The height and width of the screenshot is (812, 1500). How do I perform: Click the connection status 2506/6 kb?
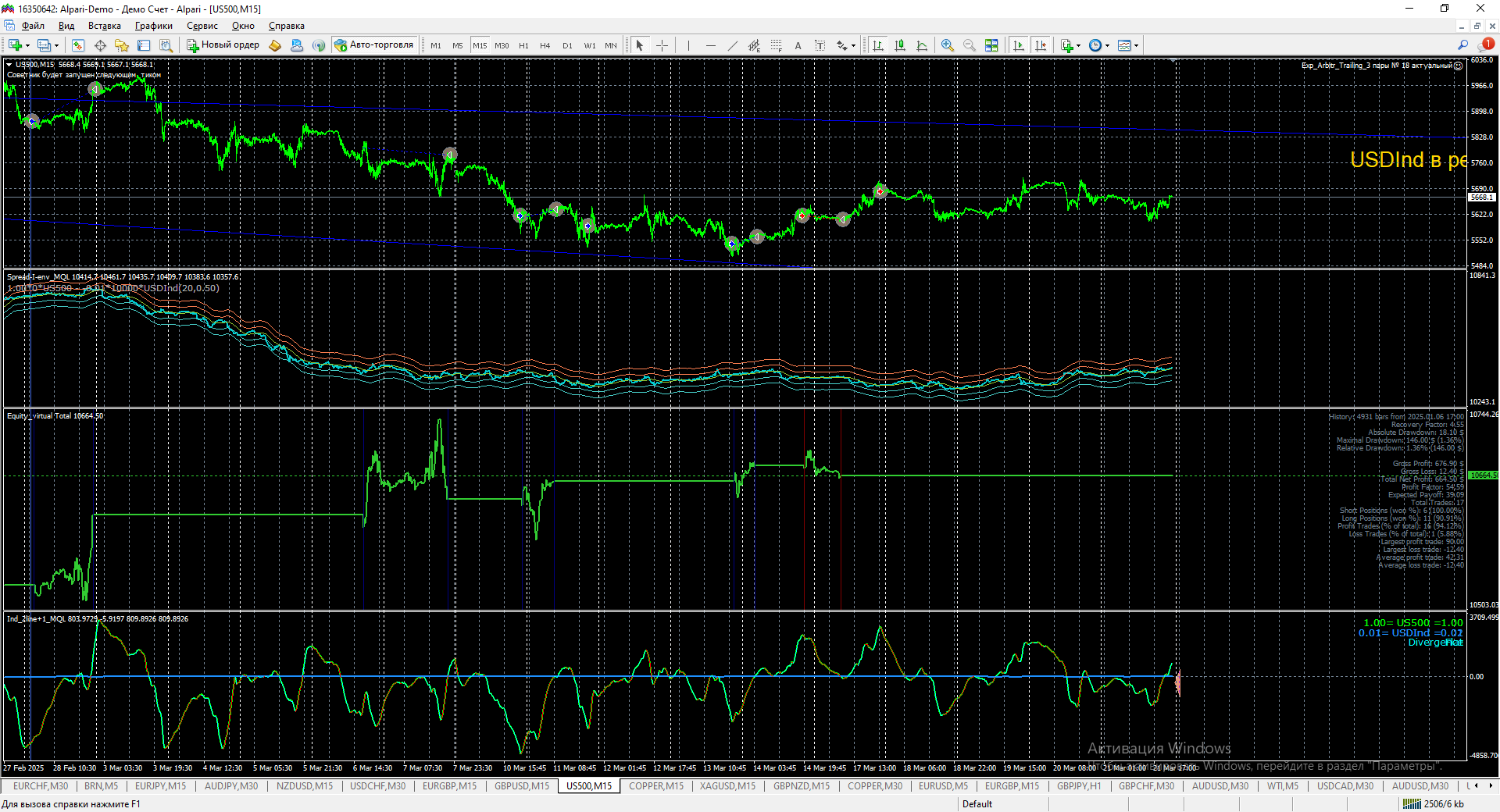1433,804
